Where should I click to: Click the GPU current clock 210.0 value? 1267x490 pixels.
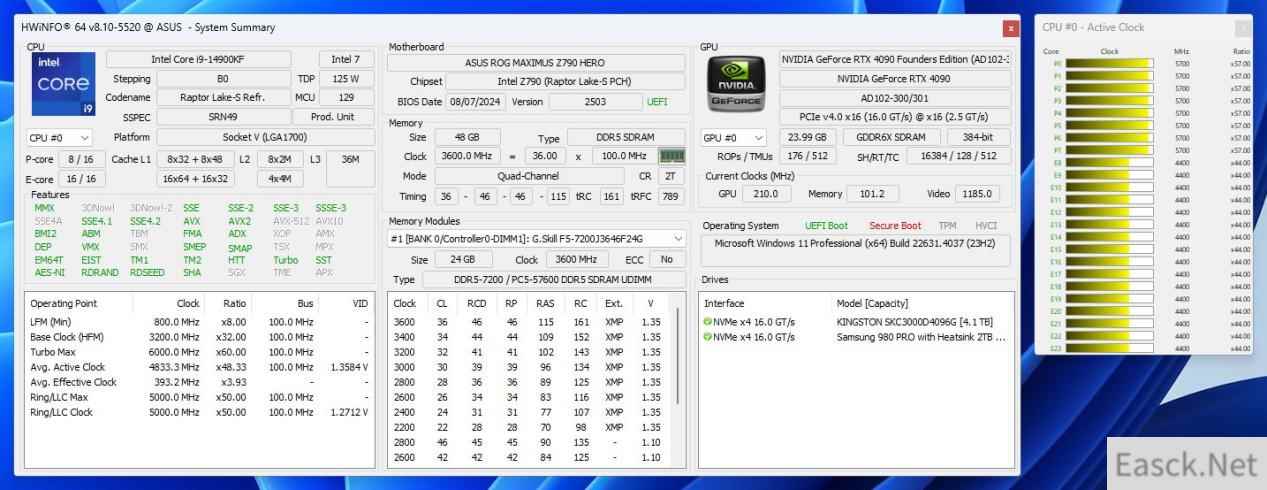pyautogui.click(x=768, y=194)
